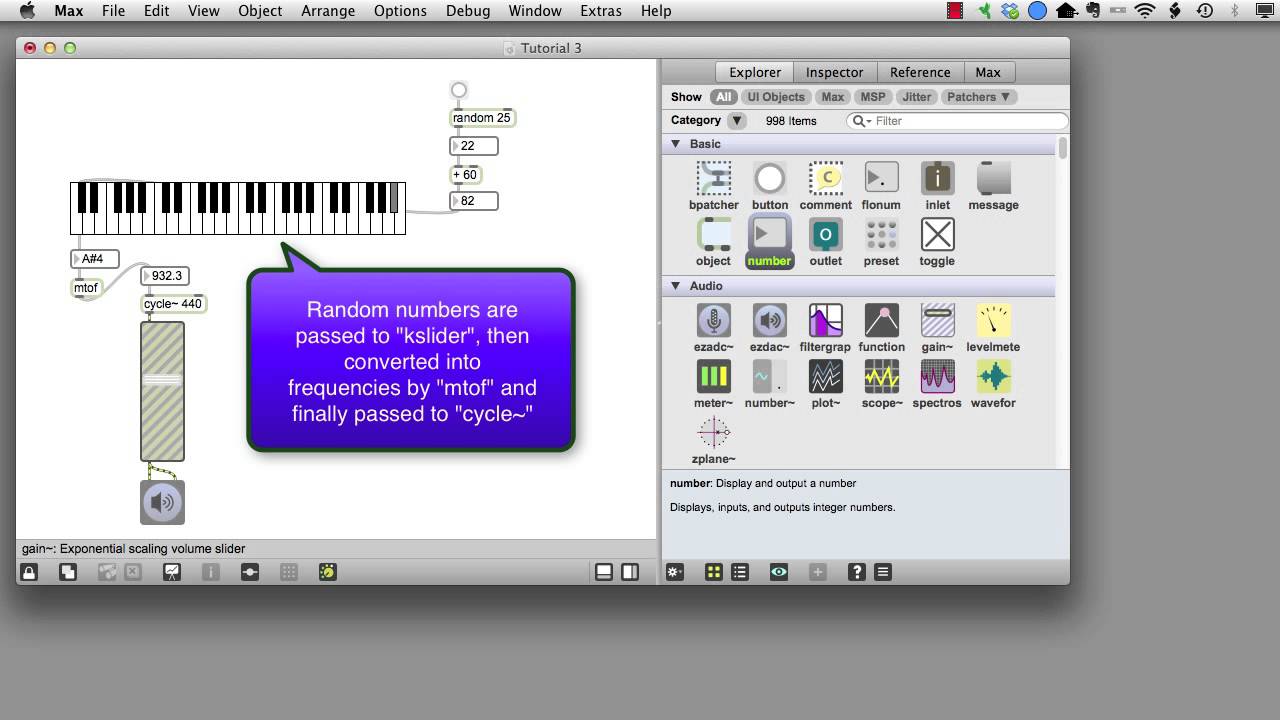
Task: Pick the inlet object icon
Action: click(937, 179)
